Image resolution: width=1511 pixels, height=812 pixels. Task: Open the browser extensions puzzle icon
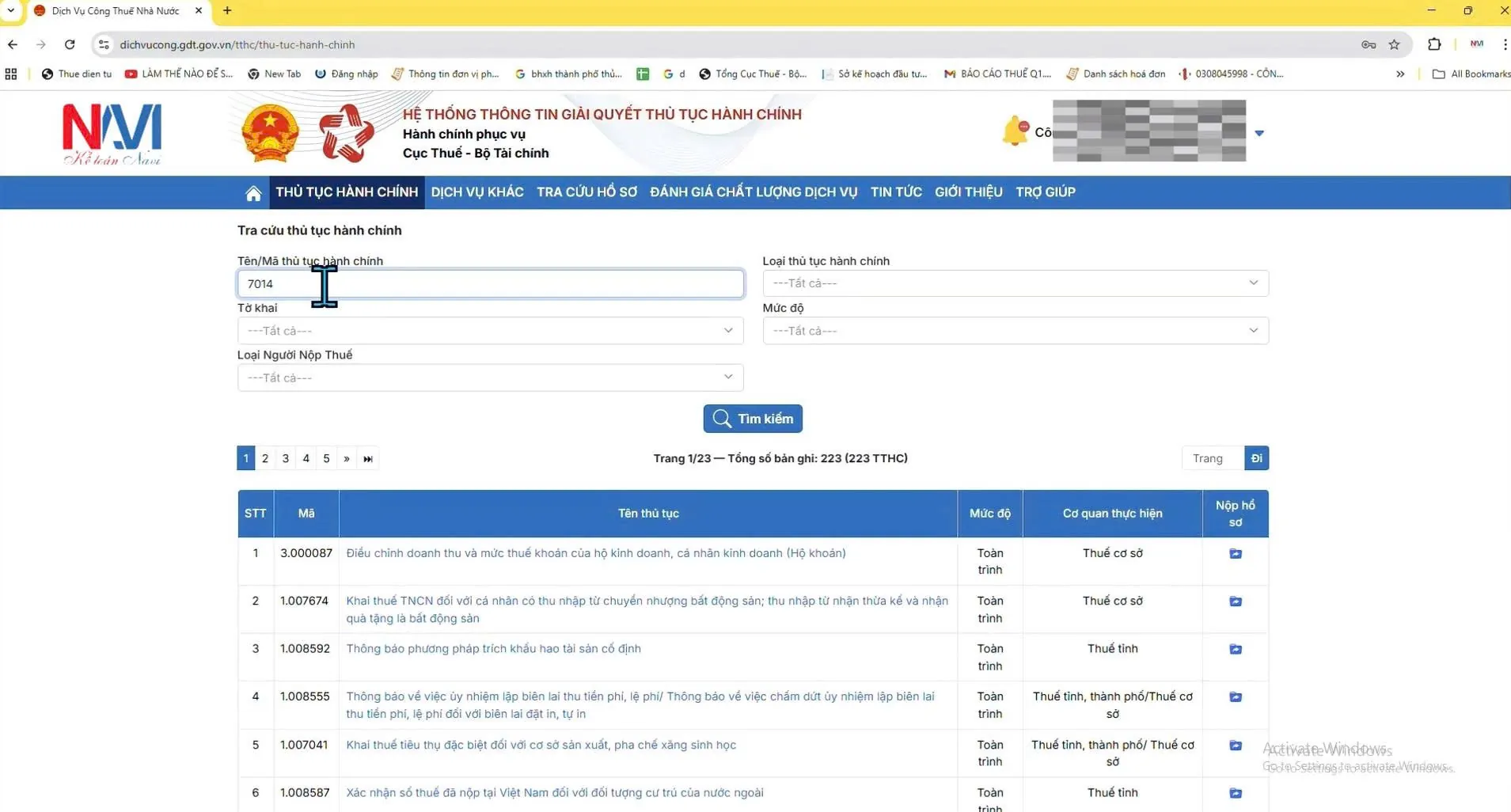(1433, 45)
